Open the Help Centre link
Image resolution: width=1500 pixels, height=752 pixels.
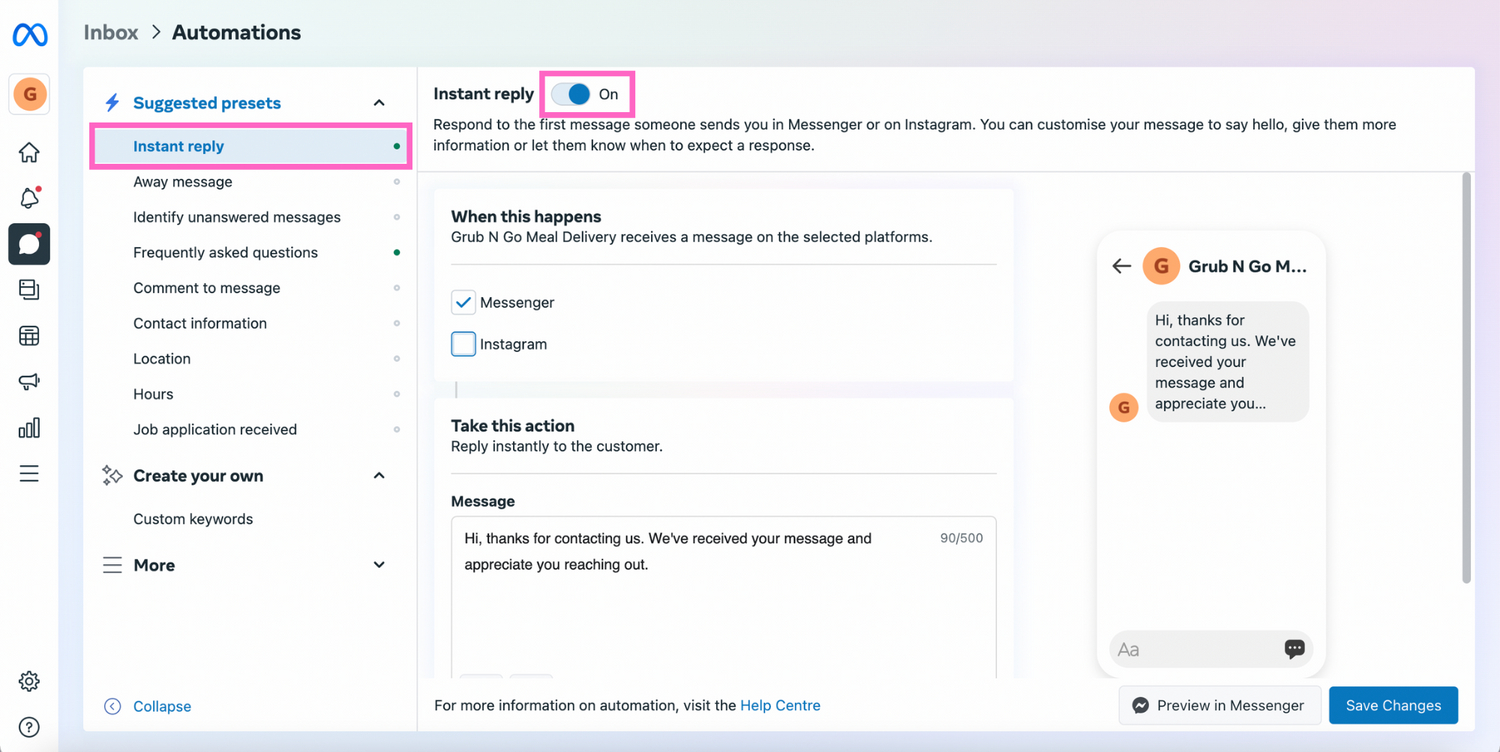pyautogui.click(x=780, y=706)
